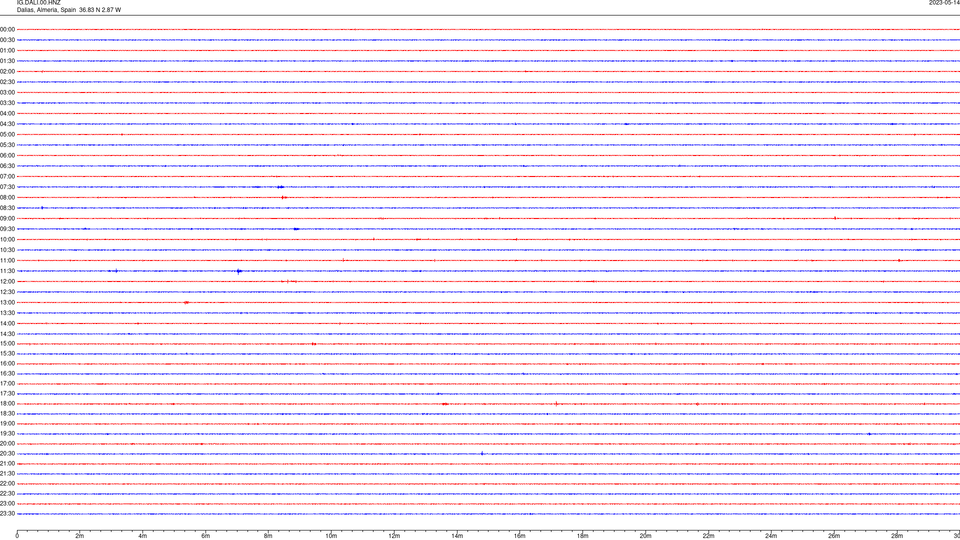
Task: Click the 14m tick label on time axis
Action: 457,536
